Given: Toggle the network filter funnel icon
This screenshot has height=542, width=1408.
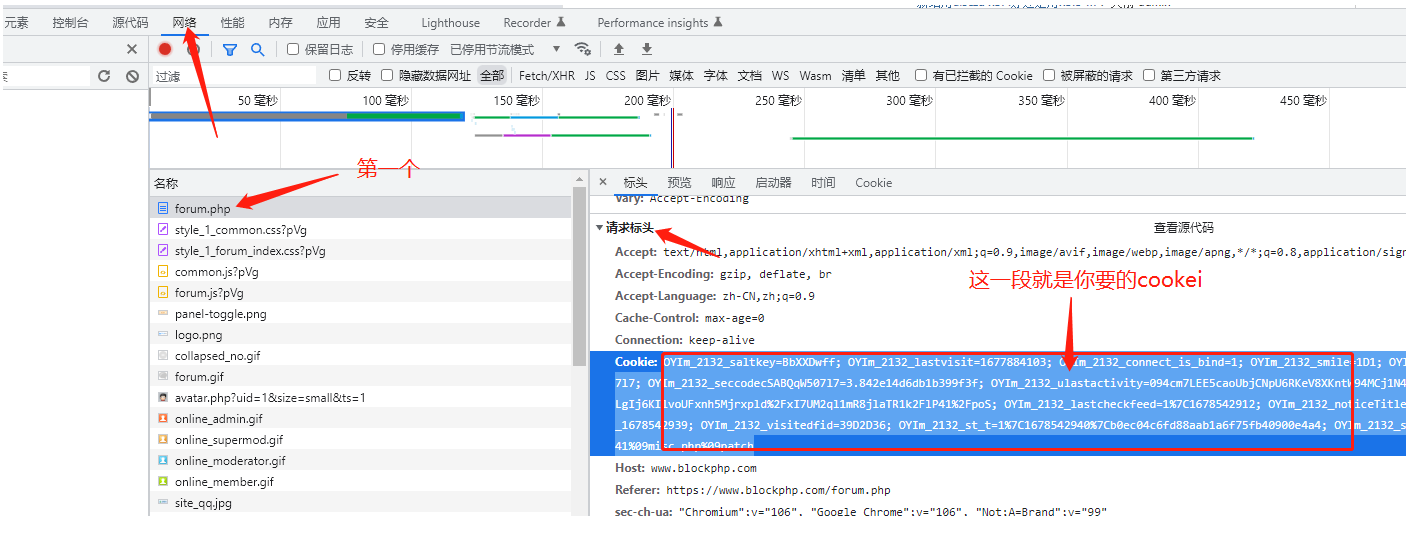Looking at the screenshot, I should tap(230, 49).
